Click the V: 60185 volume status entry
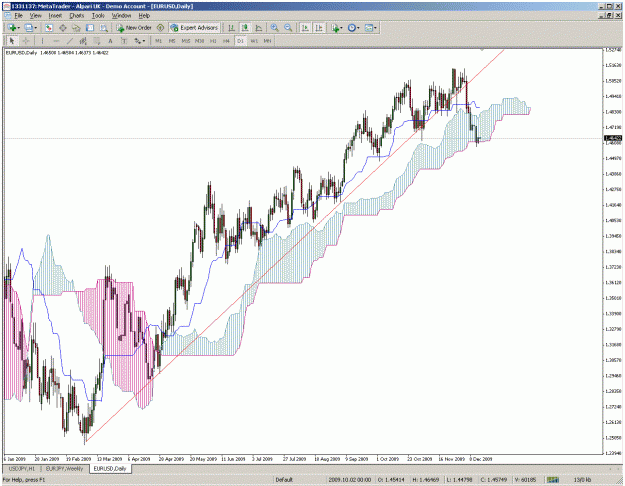Screen dimensions: 625x486 pyautogui.click(x=525, y=480)
